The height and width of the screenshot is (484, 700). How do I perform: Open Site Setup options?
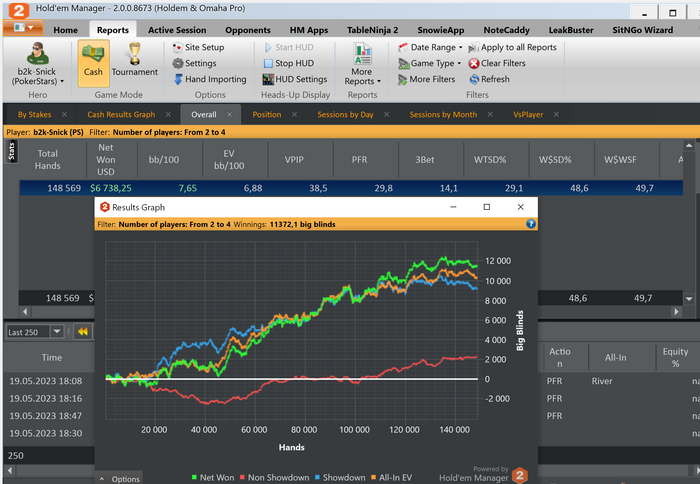click(199, 47)
